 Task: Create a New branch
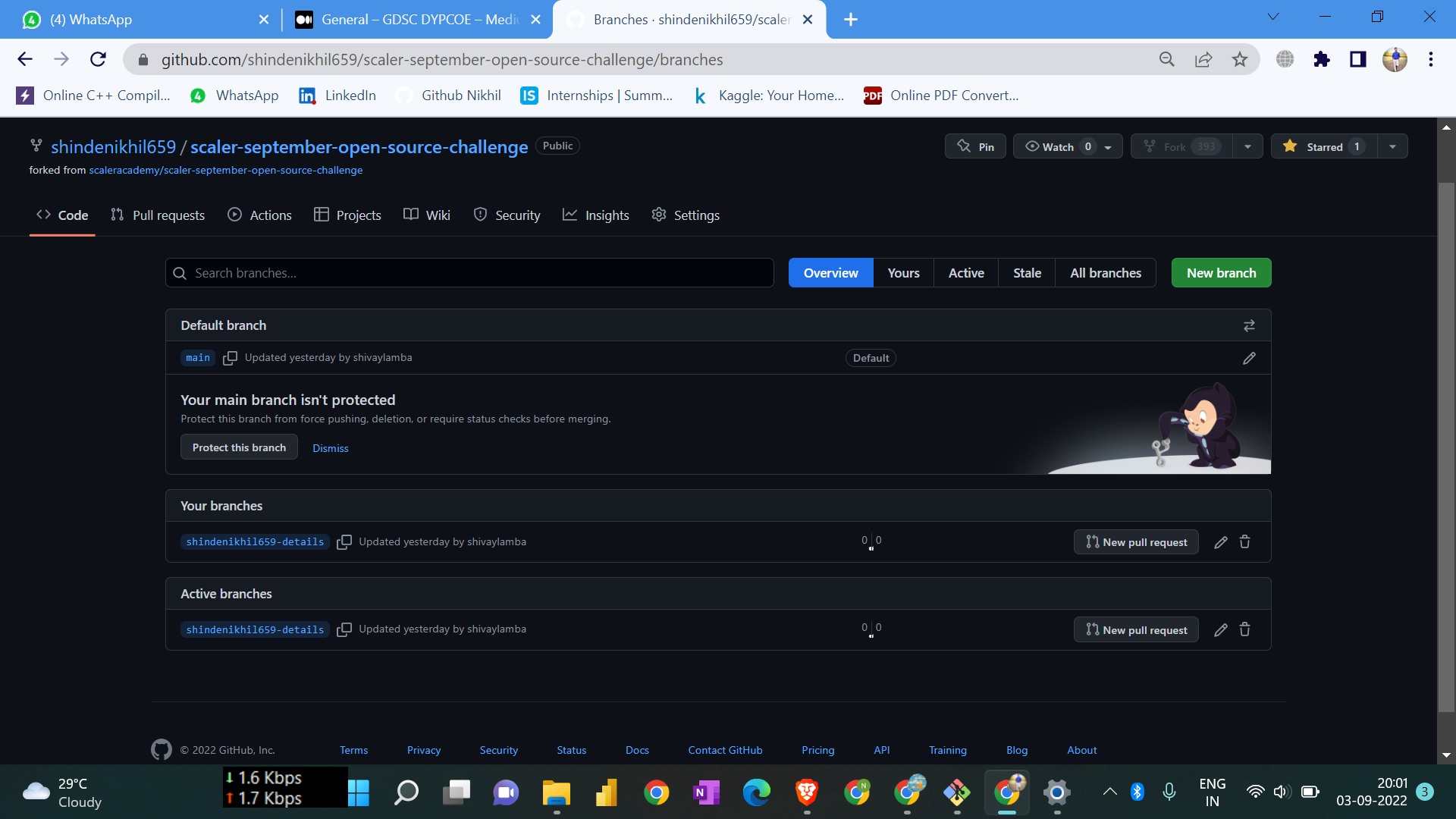coord(1220,272)
